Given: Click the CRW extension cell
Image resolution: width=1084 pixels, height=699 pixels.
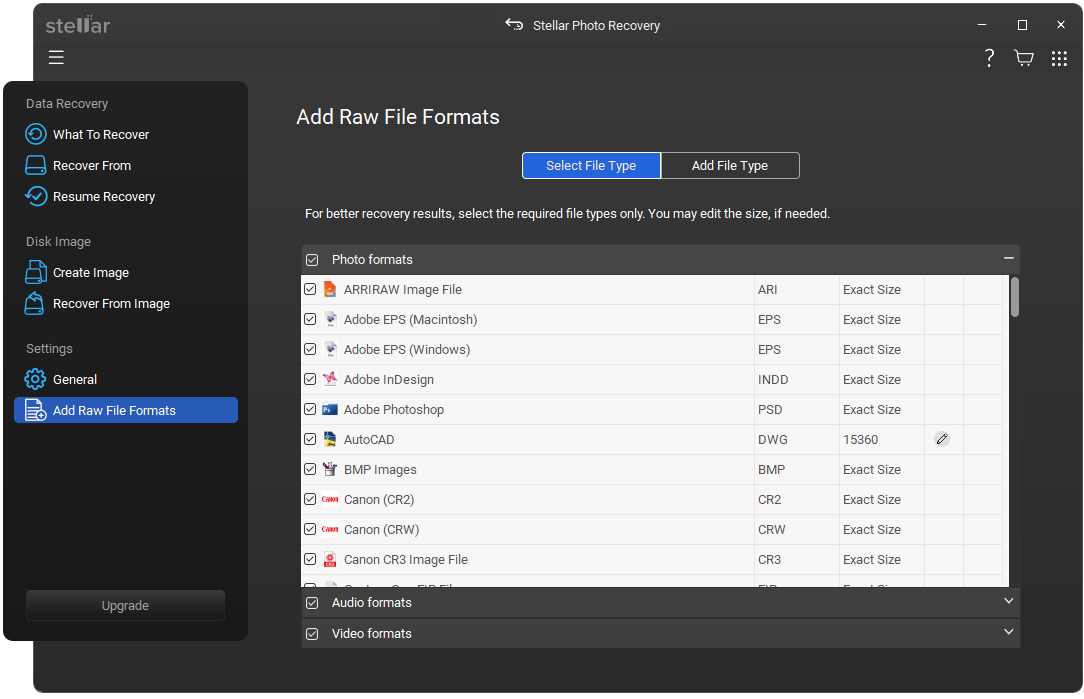Looking at the screenshot, I should (x=796, y=529).
